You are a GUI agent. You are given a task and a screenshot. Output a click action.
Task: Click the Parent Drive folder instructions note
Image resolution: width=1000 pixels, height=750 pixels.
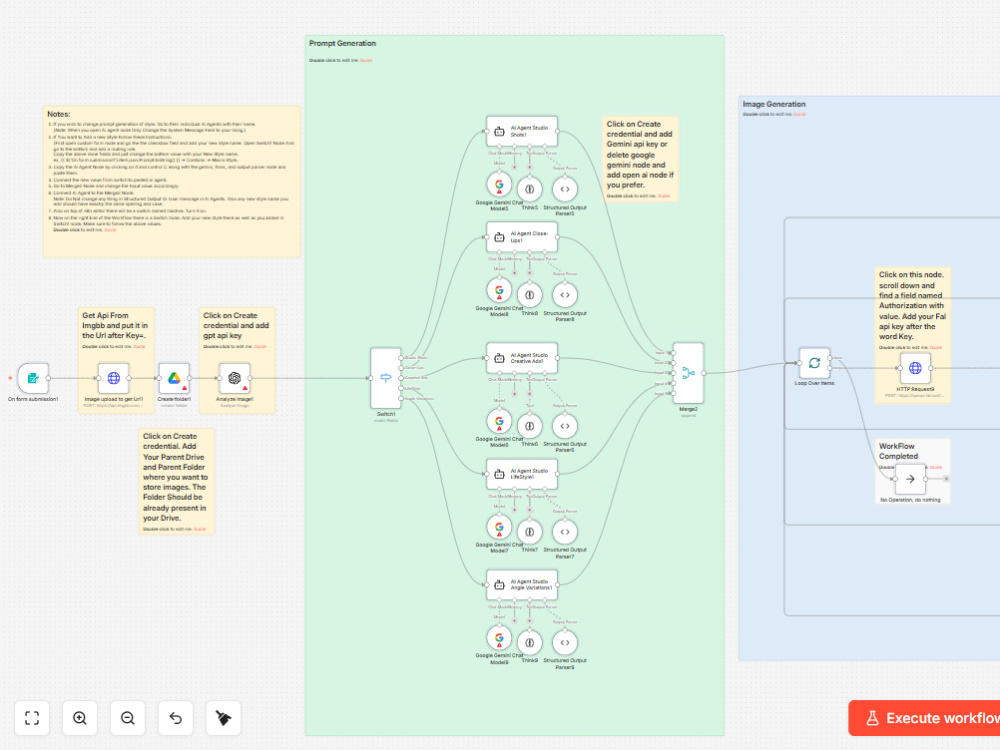coord(175,477)
